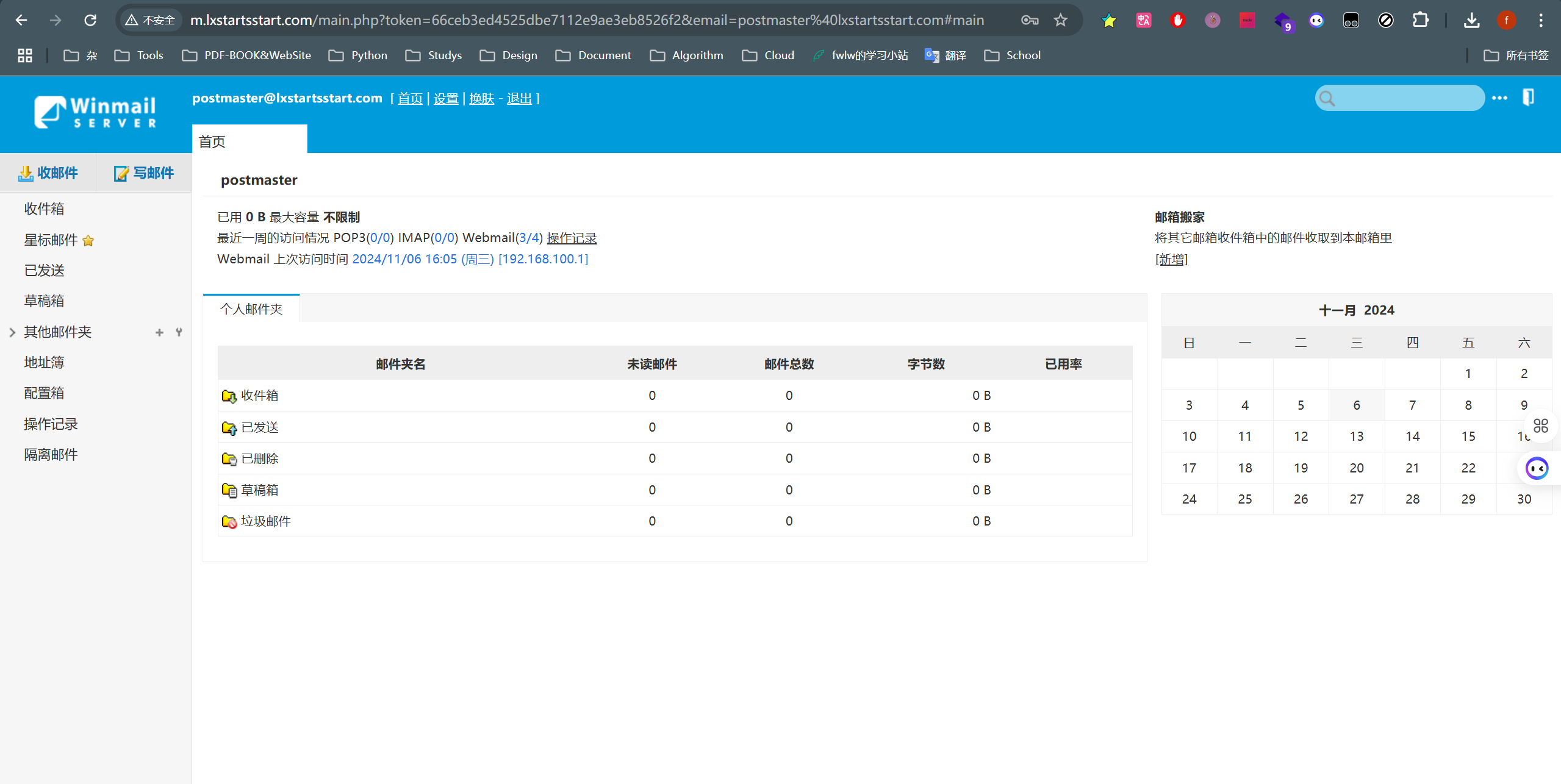Open the Chrome profile avatar
1561x784 pixels.
click(1506, 20)
